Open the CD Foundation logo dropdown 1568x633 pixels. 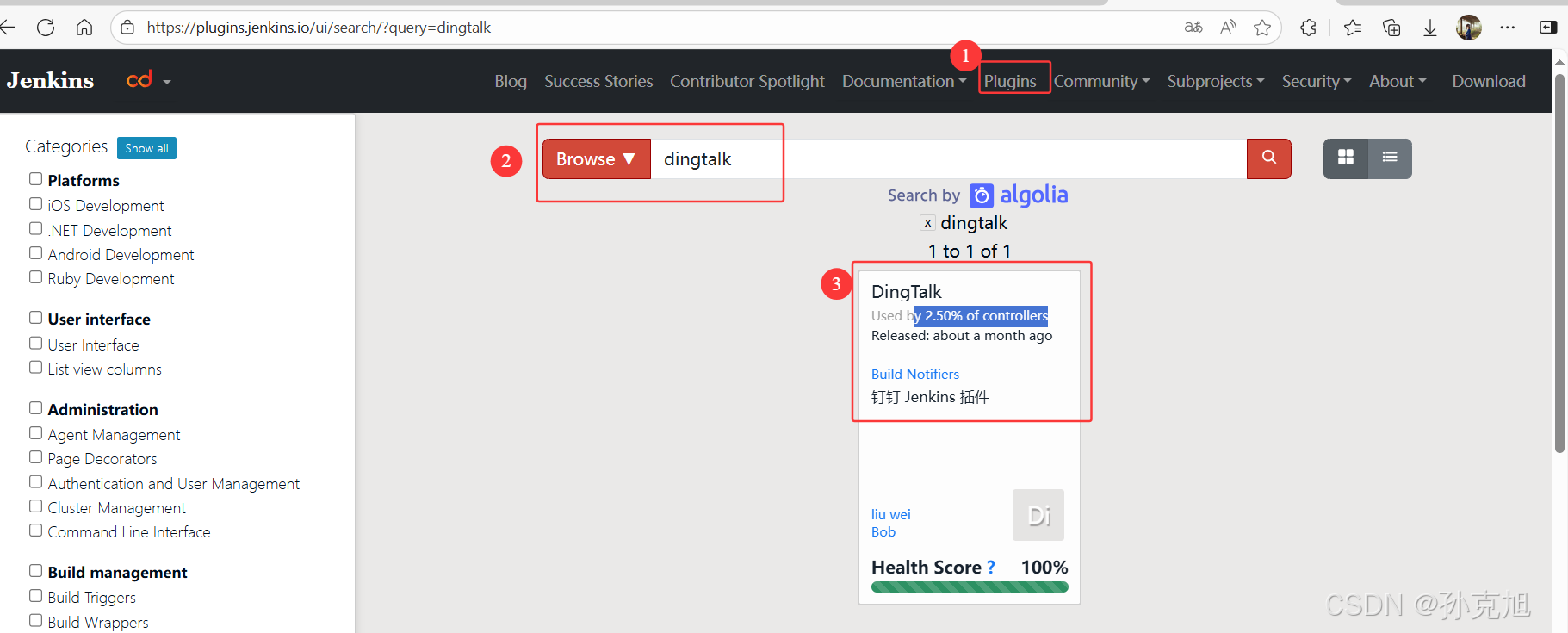(148, 81)
